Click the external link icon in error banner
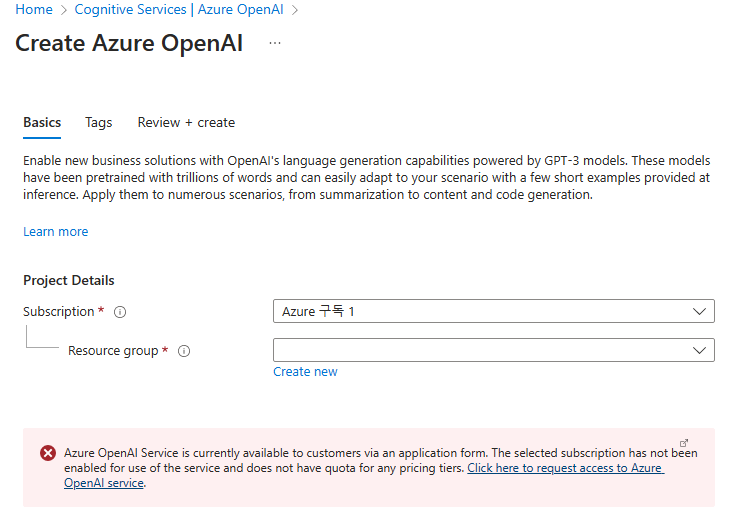Image resolution: width=742 pixels, height=518 pixels. click(x=684, y=443)
